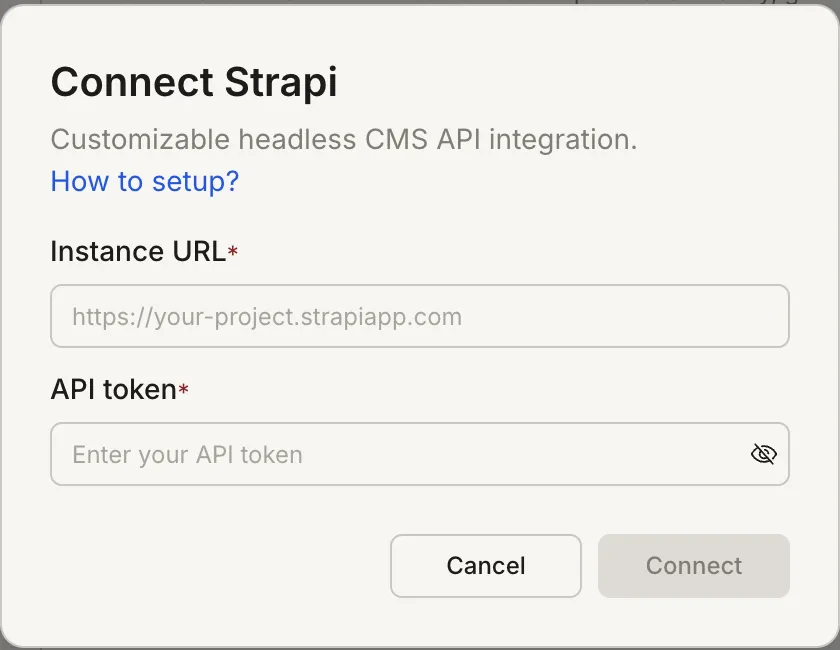840x650 pixels.
Task: Follow the blue setup help link
Action: pyautogui.click(x=144, y=181)
